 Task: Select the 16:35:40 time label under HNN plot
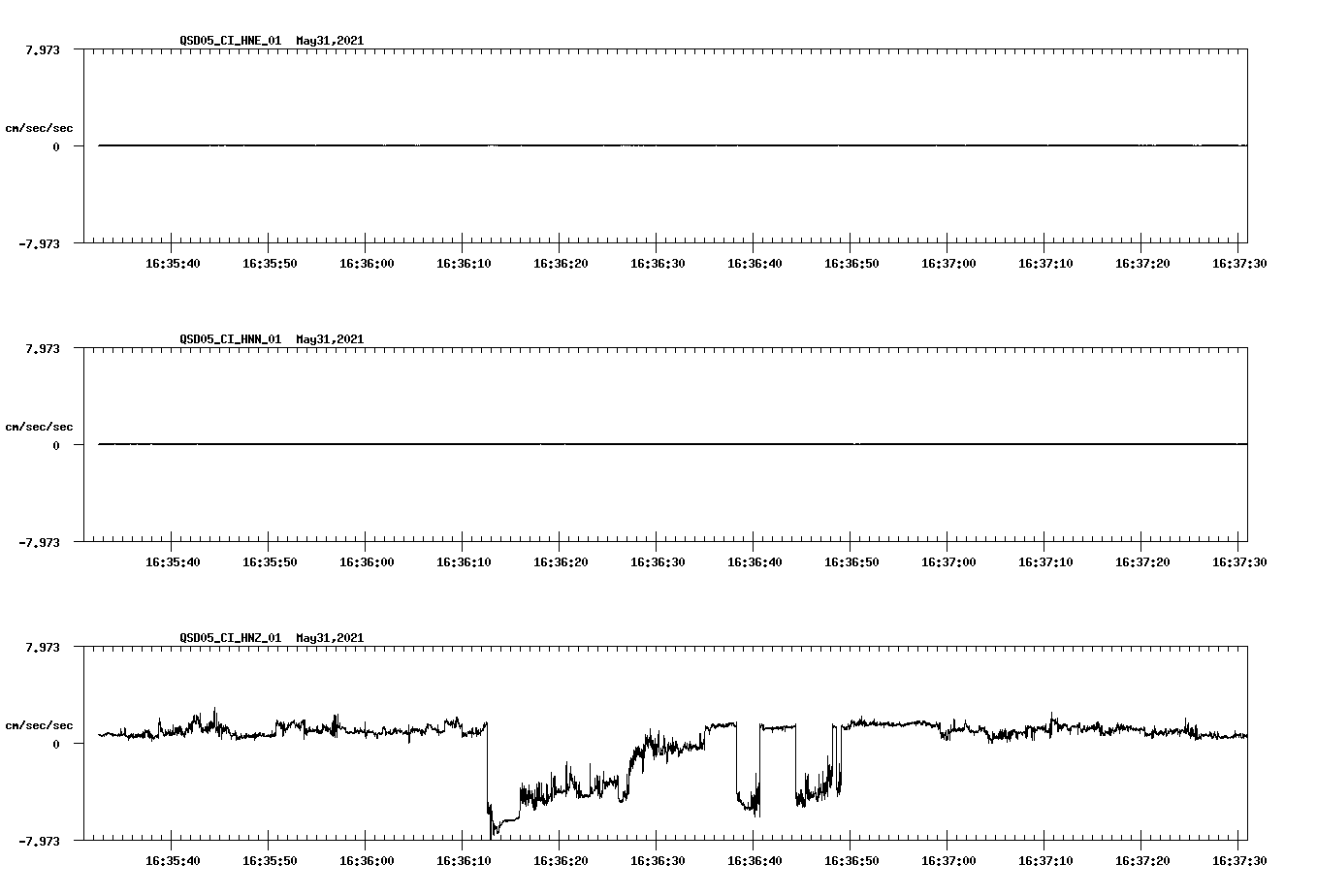(173, 562)
